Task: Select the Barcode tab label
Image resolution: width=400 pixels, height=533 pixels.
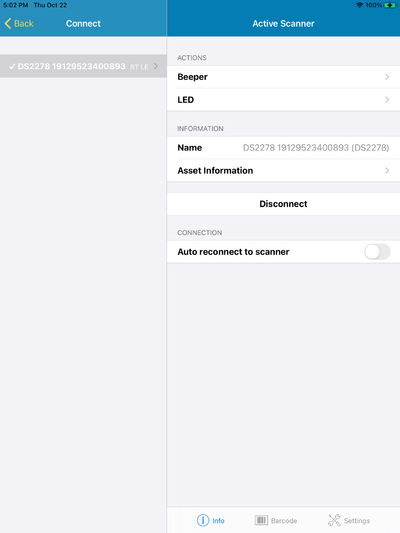Action: [284, 521]
